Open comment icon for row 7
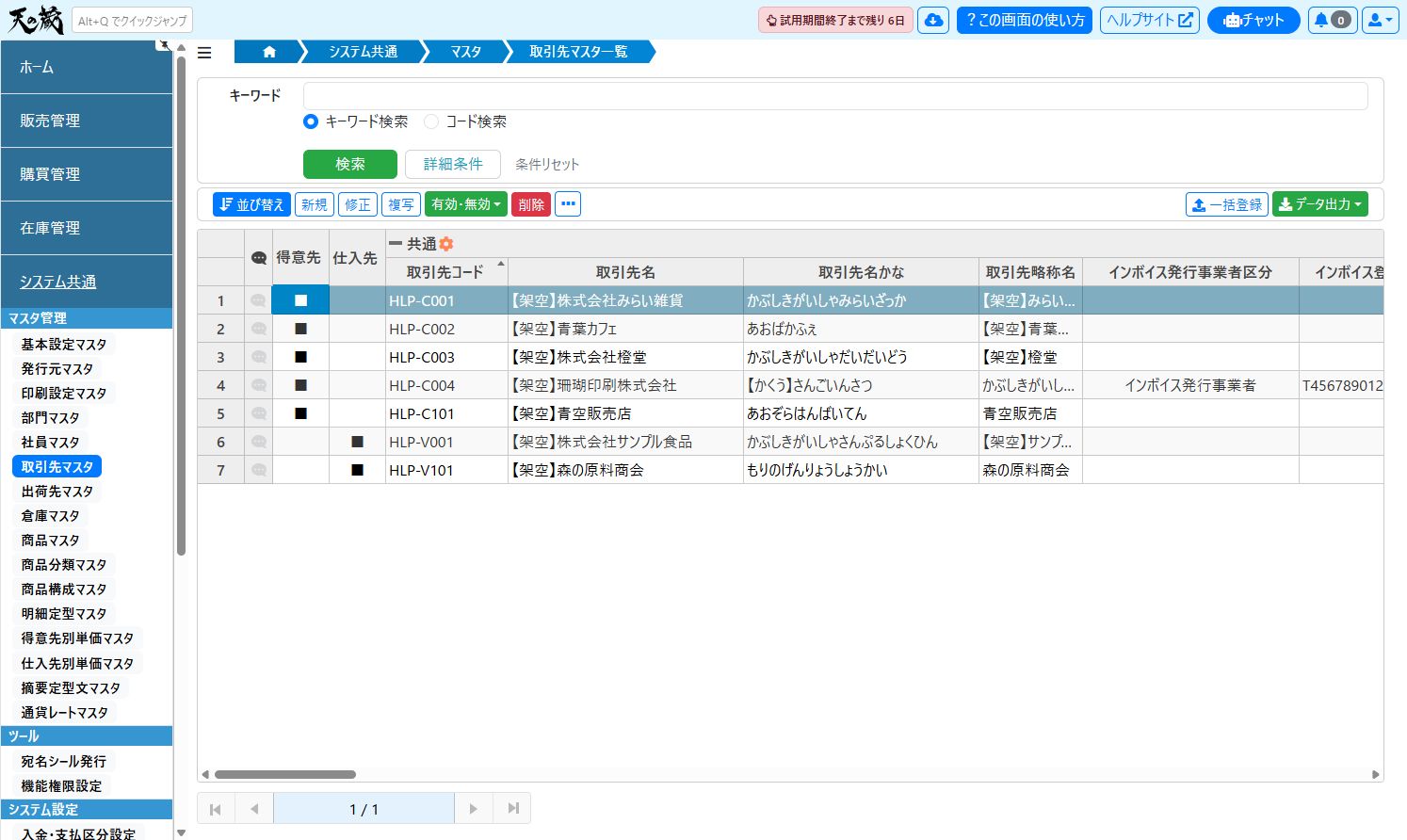This screenshot has height=840, width=1407. point(259,470)
